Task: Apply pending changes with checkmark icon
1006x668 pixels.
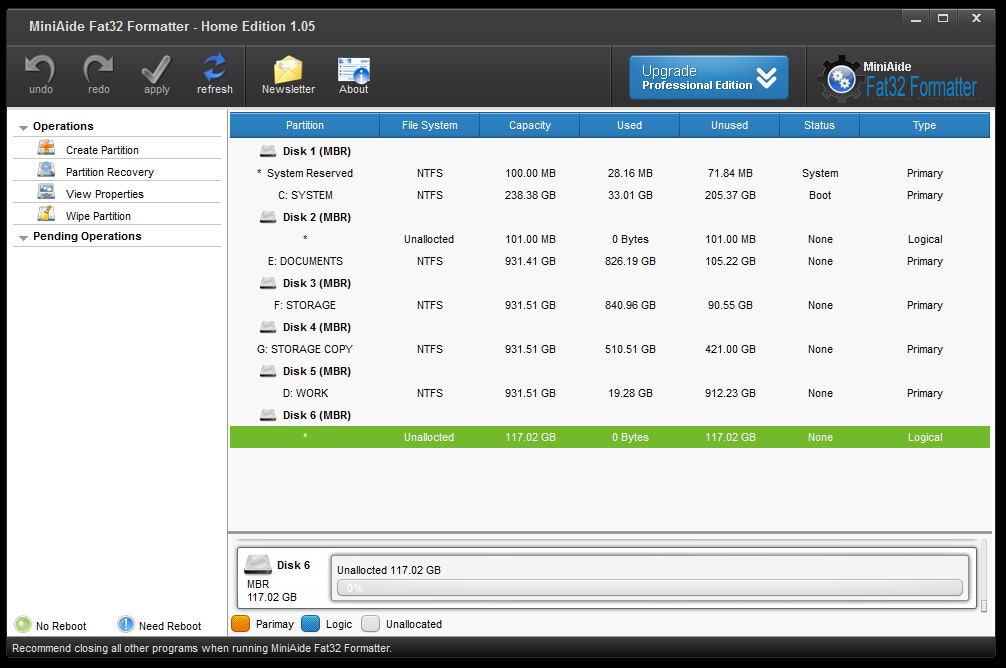Action: coord(157,69)
